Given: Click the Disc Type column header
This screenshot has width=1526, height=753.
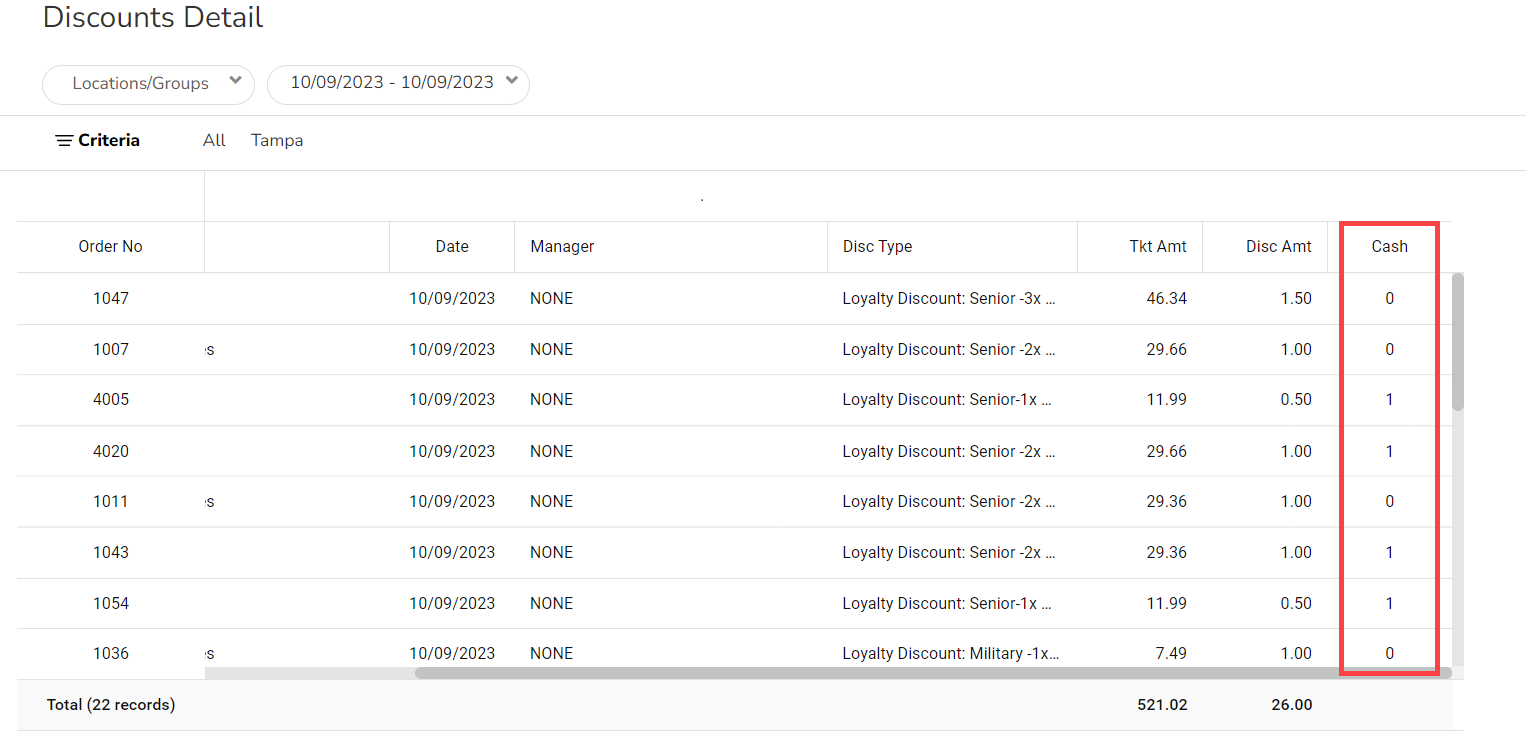Looking at the screenshot, I should tap(877, 247).
